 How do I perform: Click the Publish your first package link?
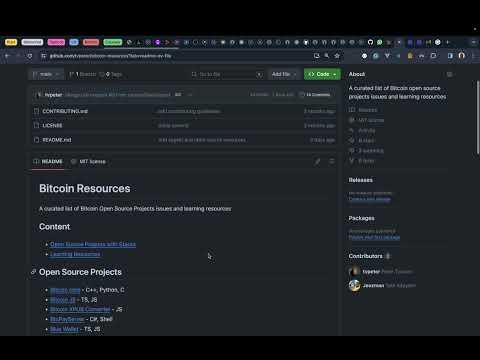pos(374,237)
